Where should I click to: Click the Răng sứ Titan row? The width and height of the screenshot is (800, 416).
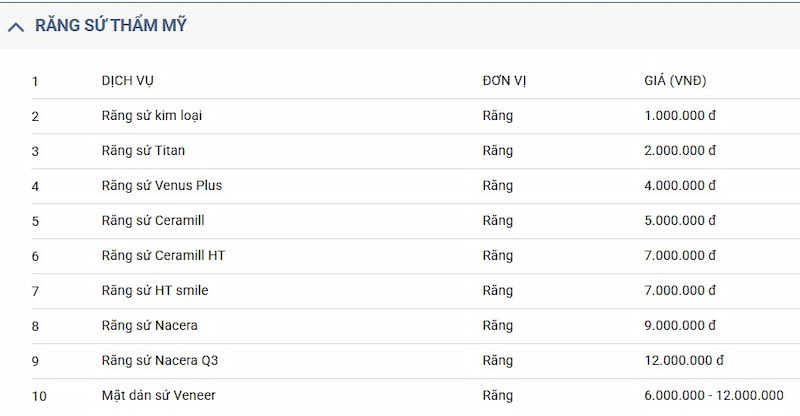[x=143, y=151]
